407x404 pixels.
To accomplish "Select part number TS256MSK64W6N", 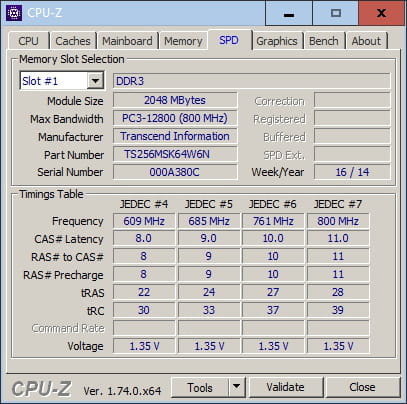I will pos(175,154).
